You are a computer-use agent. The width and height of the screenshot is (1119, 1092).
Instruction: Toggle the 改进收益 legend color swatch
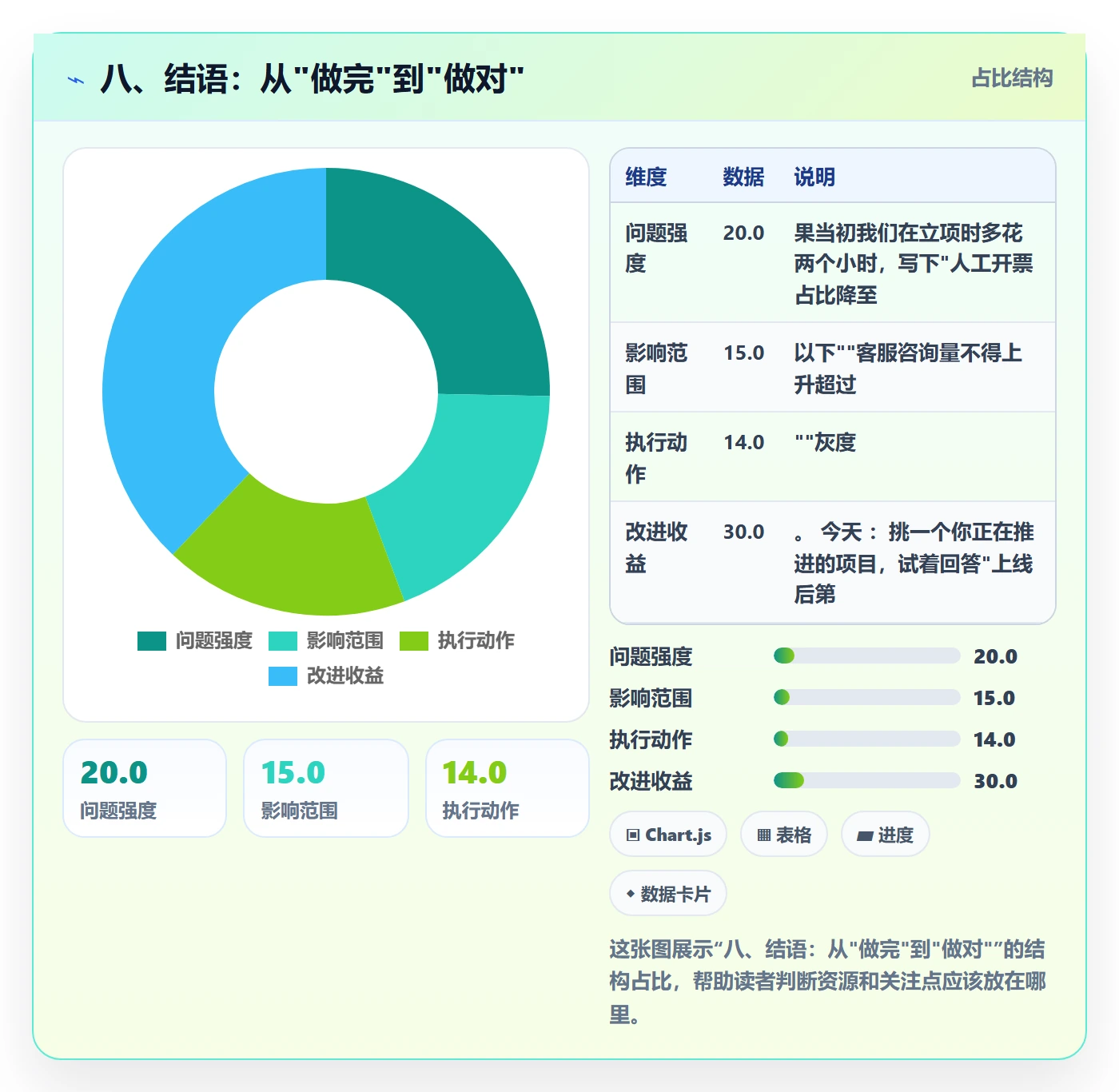pyautogui.click(x=283, y=676)
